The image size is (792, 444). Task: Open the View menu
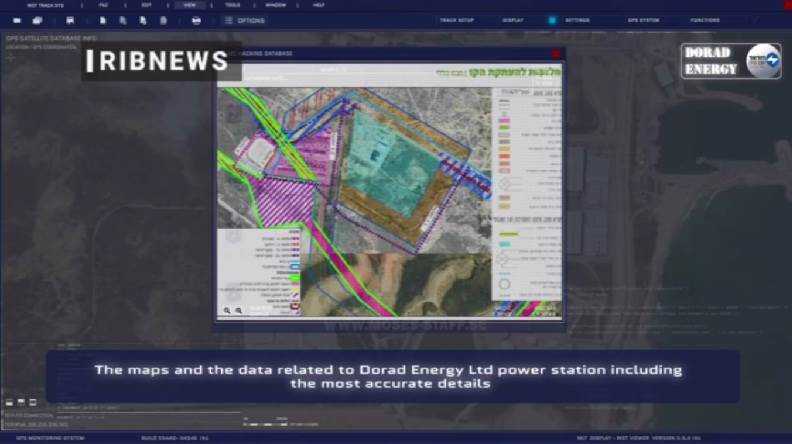point(189,5)
